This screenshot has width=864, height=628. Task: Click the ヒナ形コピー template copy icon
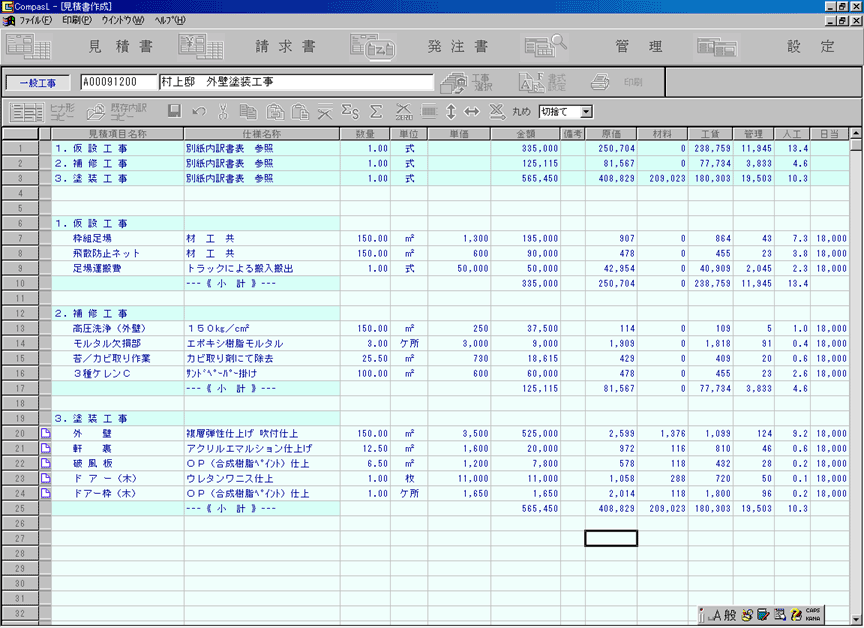[26, 112]
